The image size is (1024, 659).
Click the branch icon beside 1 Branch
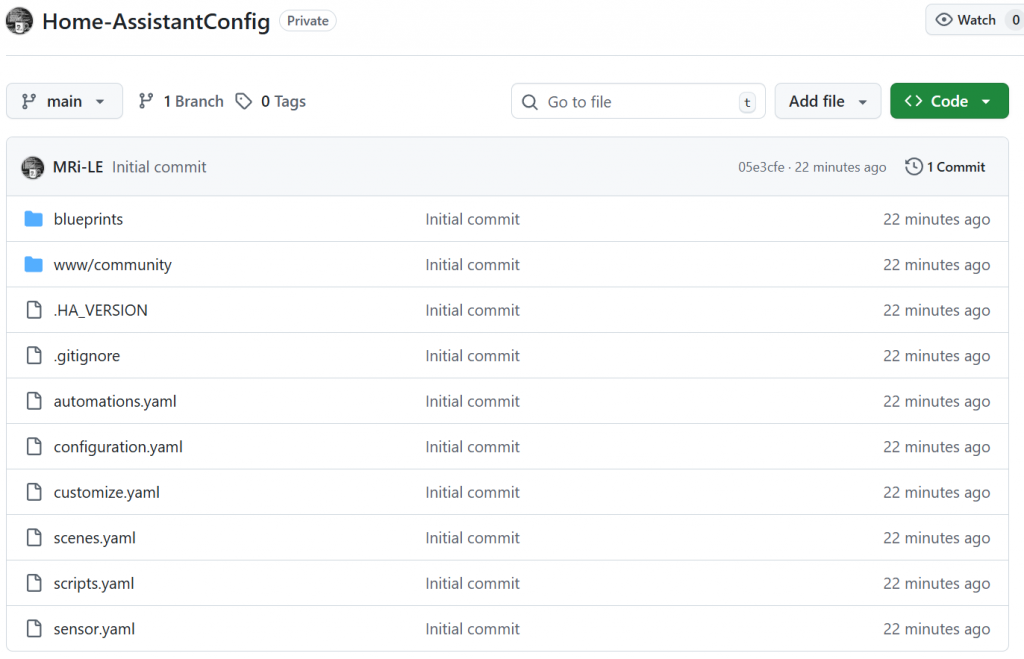[146, 101]
